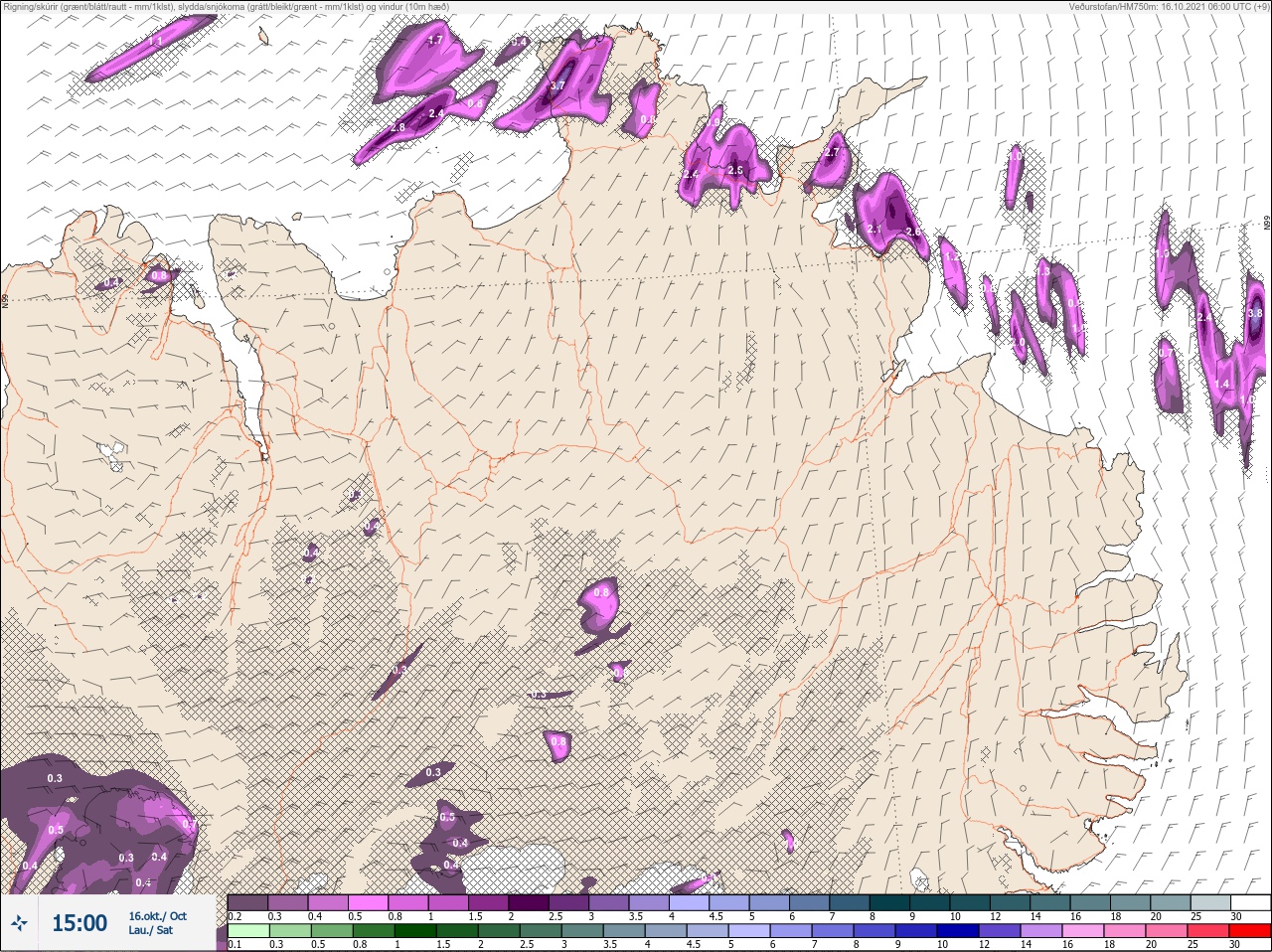
Task: Click the 1.1 value in top-left band
Action: pos(156,42)
